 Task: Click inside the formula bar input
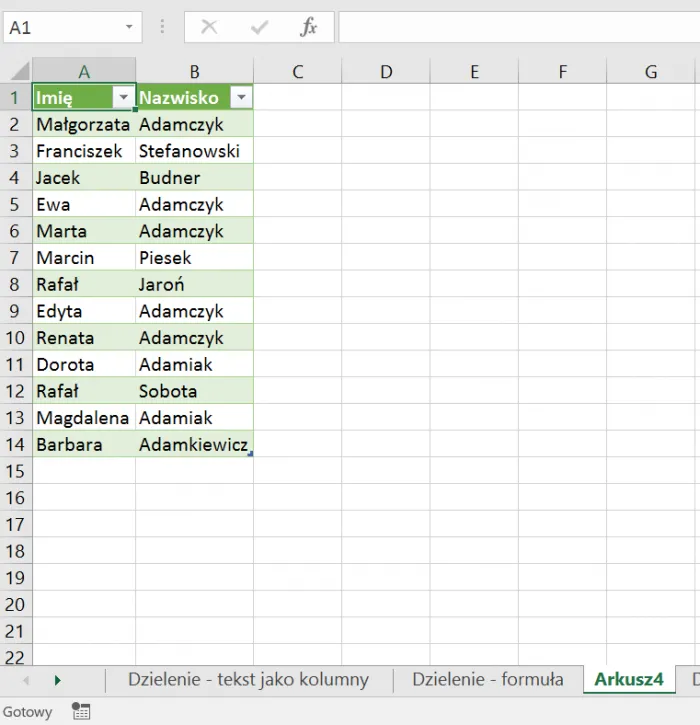518,28
